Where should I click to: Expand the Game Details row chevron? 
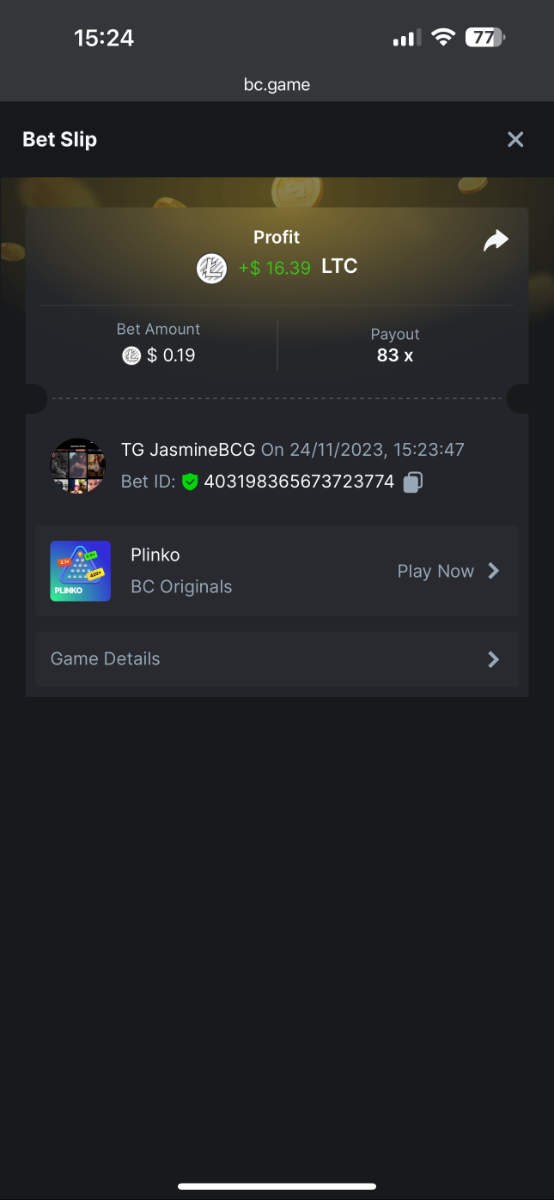[x=493, y=659]
